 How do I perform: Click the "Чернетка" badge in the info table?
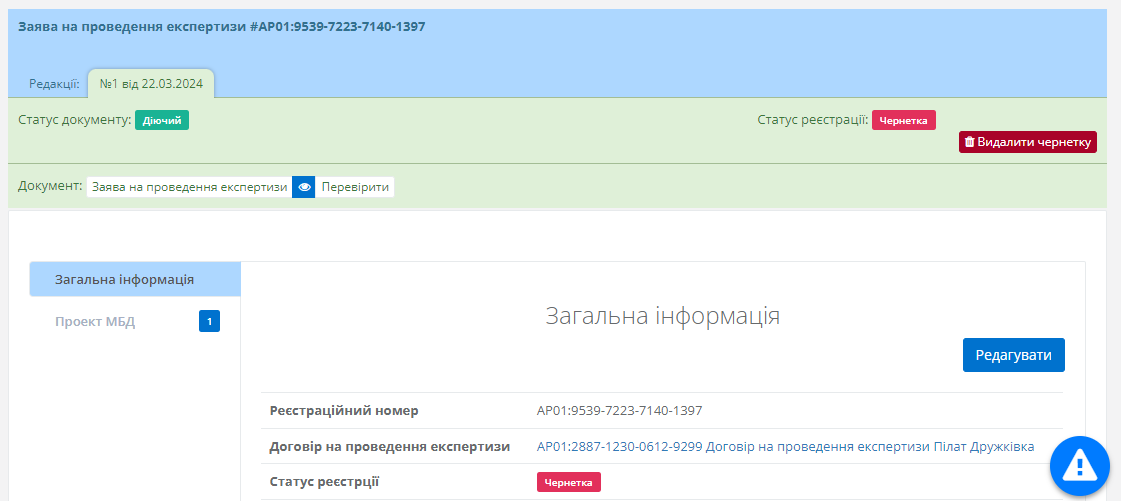click(x=568, y=482)
